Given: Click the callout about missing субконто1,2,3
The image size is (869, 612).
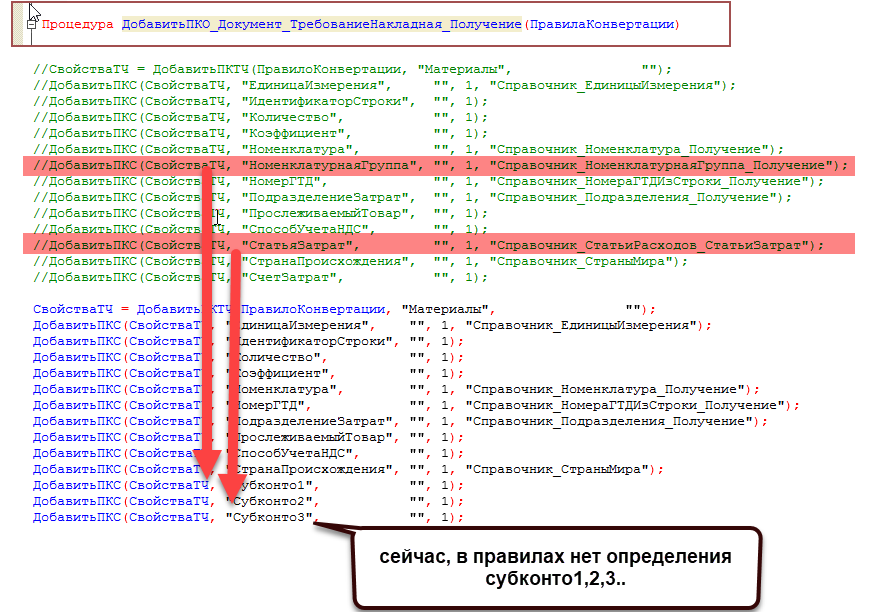Looking at the screenshot, I should (x=555, y=567).
